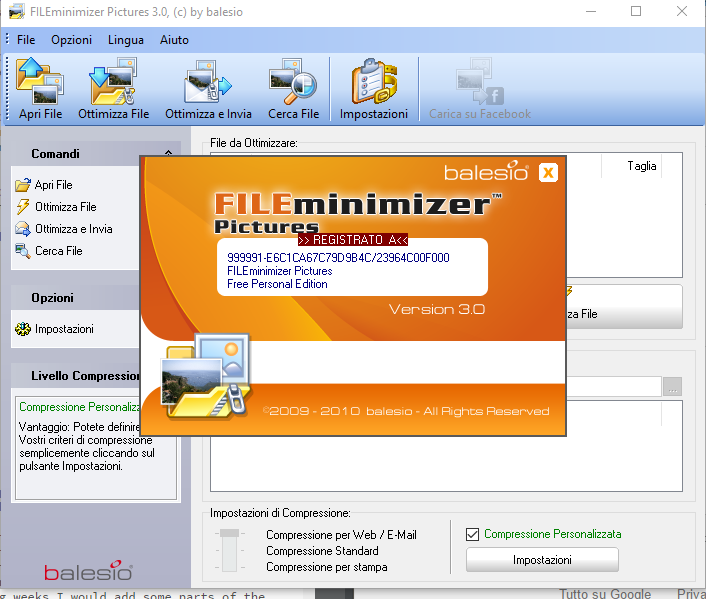This screenshot has height=599, width=706.
Task: Open the Opzioni menu
Action: [71, 40]
